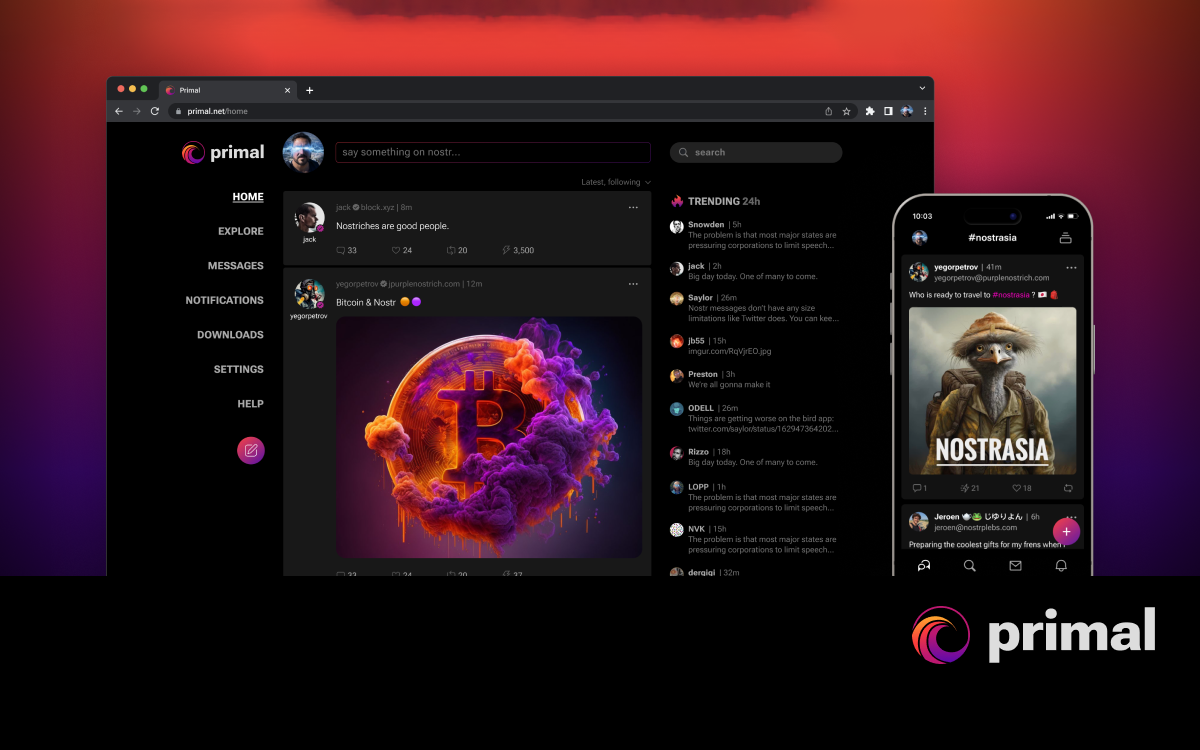Open SETTINGS in the left navigation
1200x750 pixels.
[238, 369]
